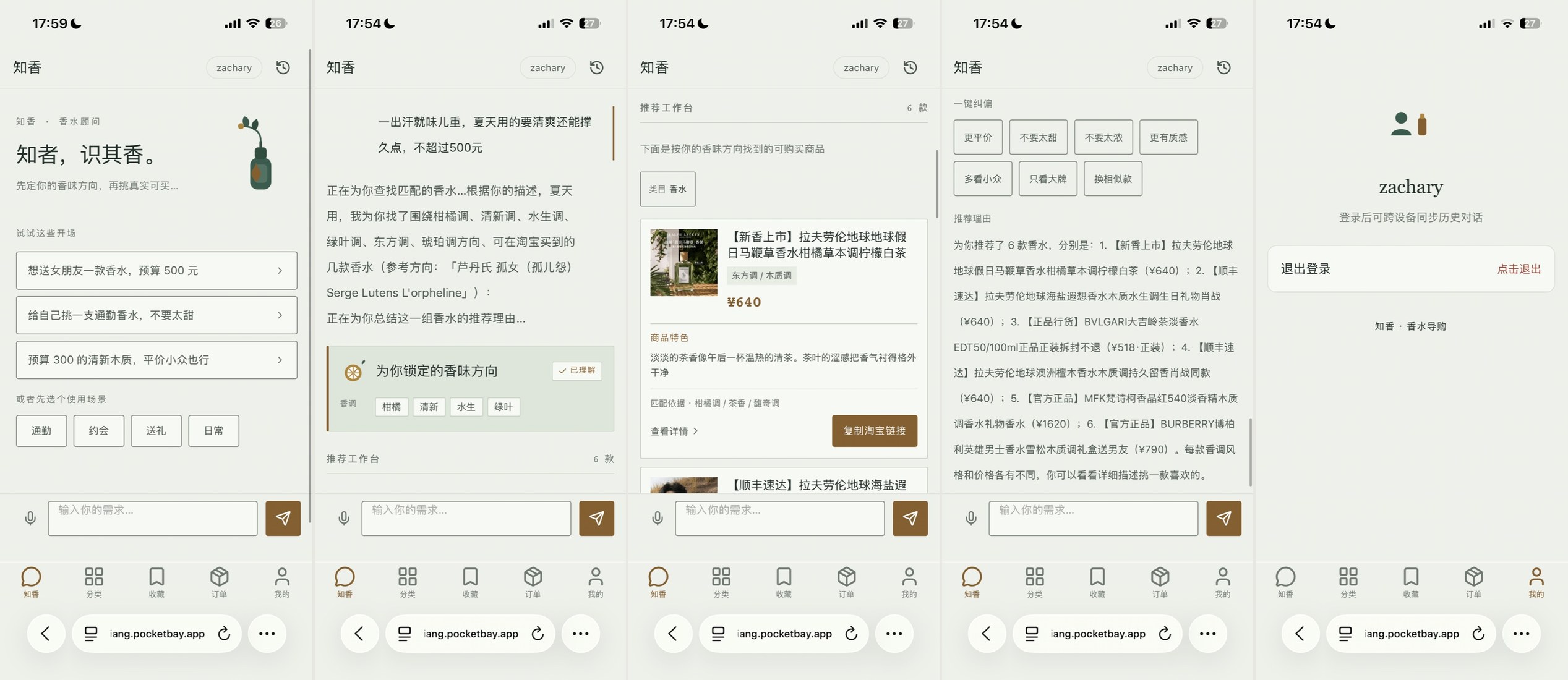Switch to 分类 tab on screen with 复制淘宝链接
The image size is (1568, 680).
point(721,582)
